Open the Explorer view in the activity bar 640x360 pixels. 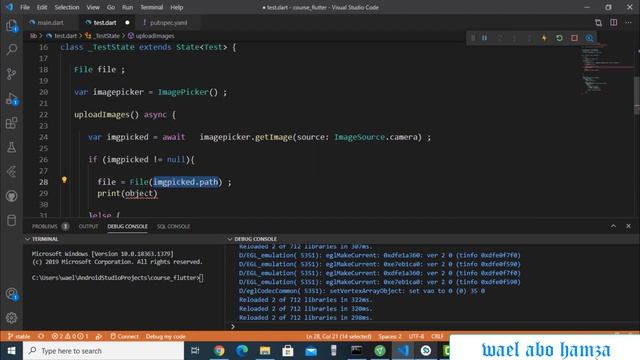pos(11,25)
